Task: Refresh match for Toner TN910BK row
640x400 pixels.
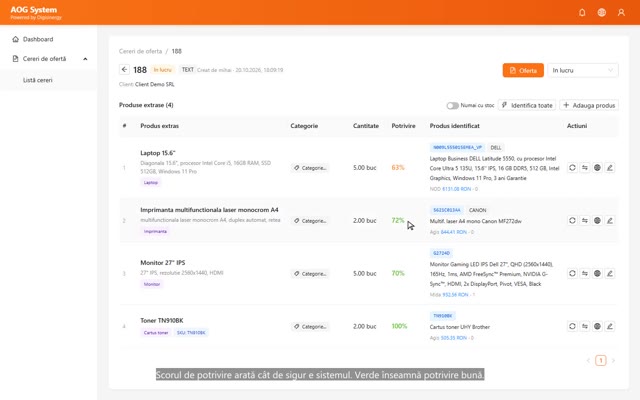Action: 572,326
